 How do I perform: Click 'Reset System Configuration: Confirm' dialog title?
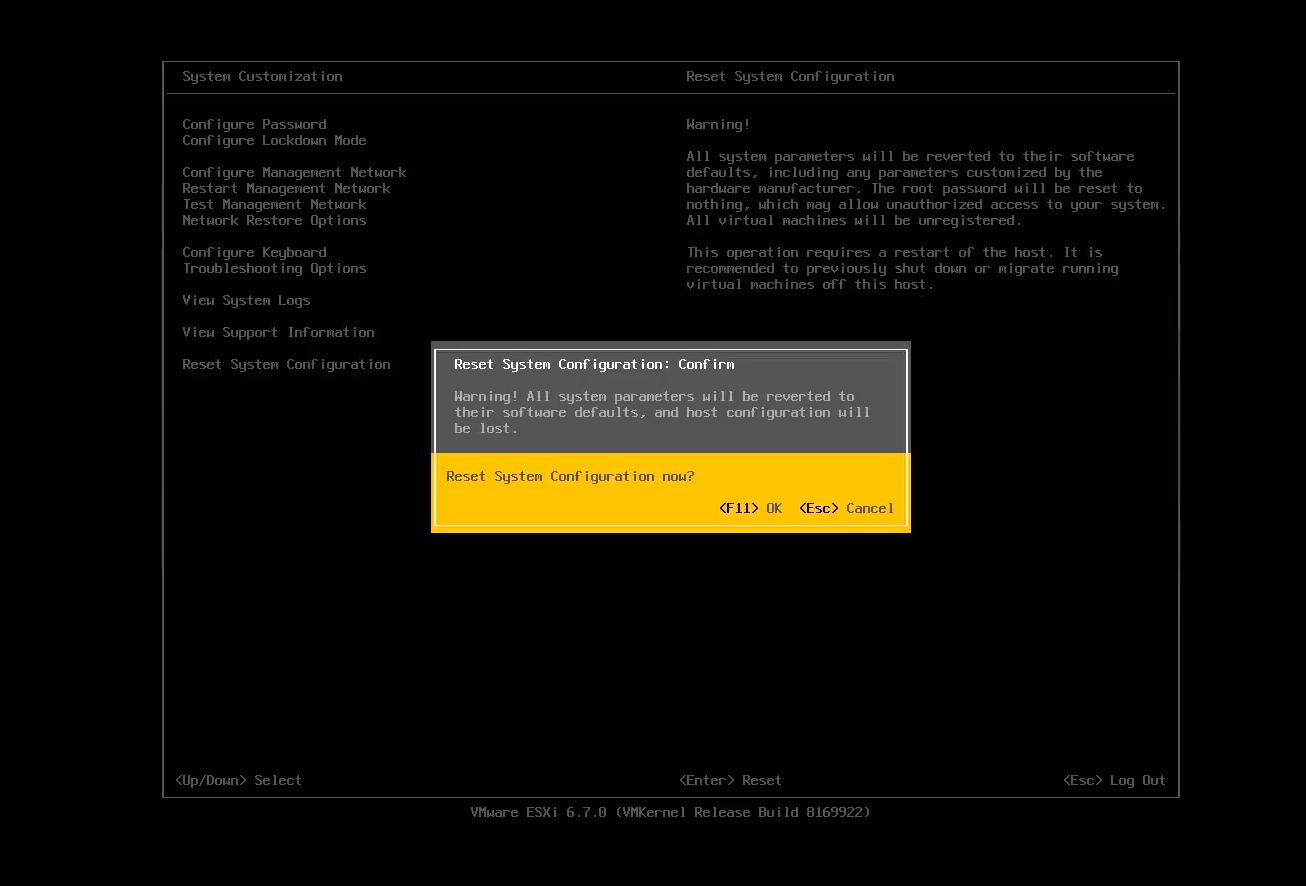[x=594, y=364]
